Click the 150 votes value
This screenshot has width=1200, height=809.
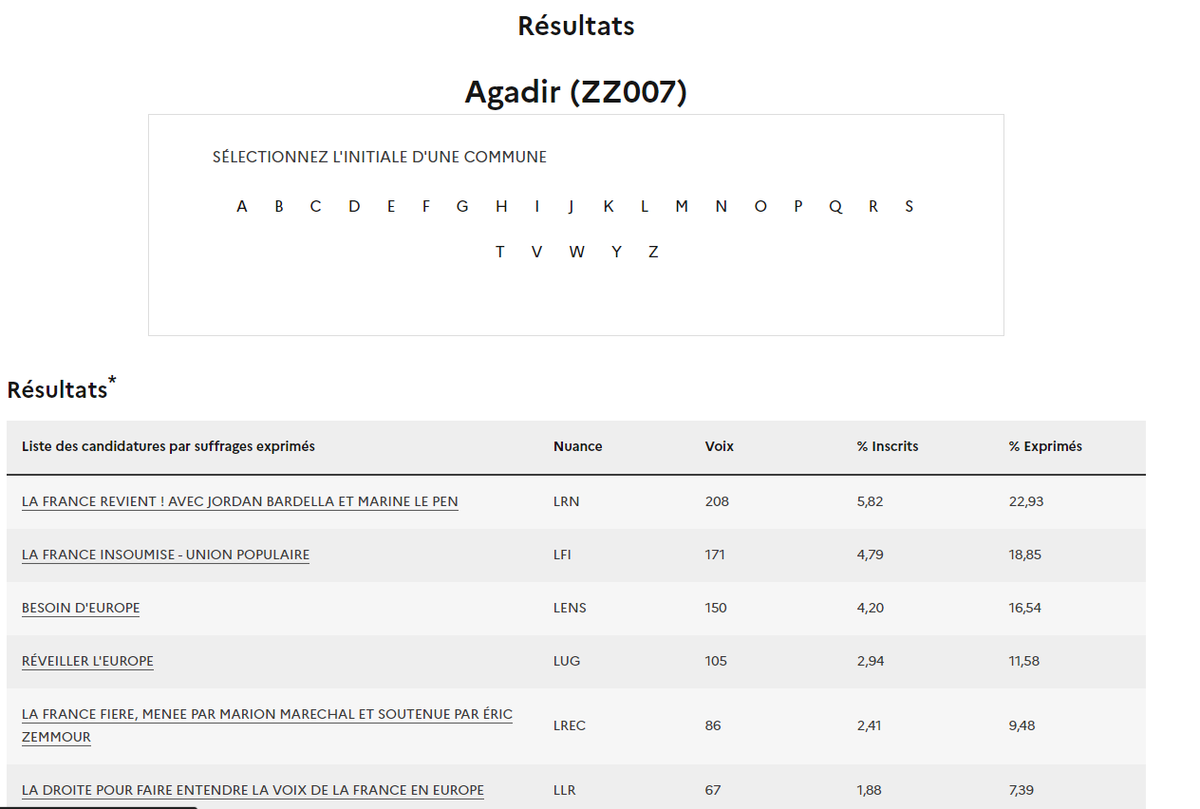(x=716, y=608)
